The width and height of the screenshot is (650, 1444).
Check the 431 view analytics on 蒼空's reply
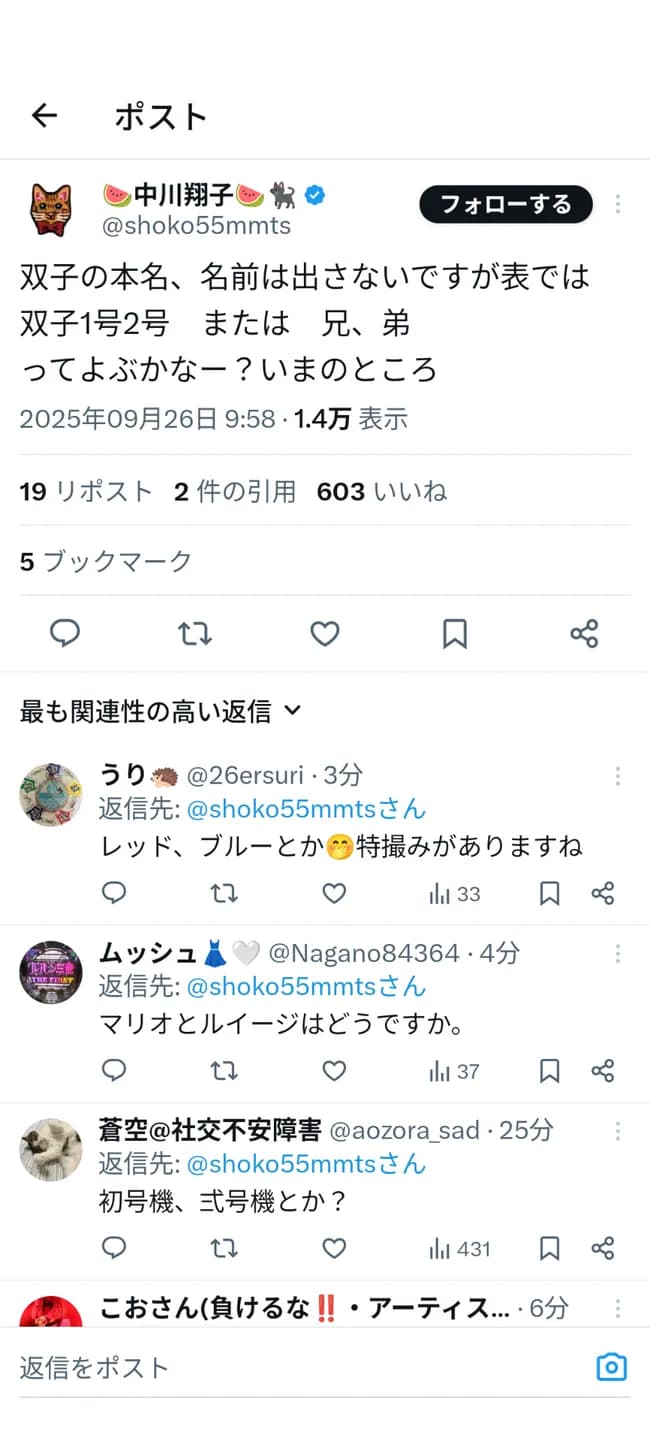tap(456, 1248)
